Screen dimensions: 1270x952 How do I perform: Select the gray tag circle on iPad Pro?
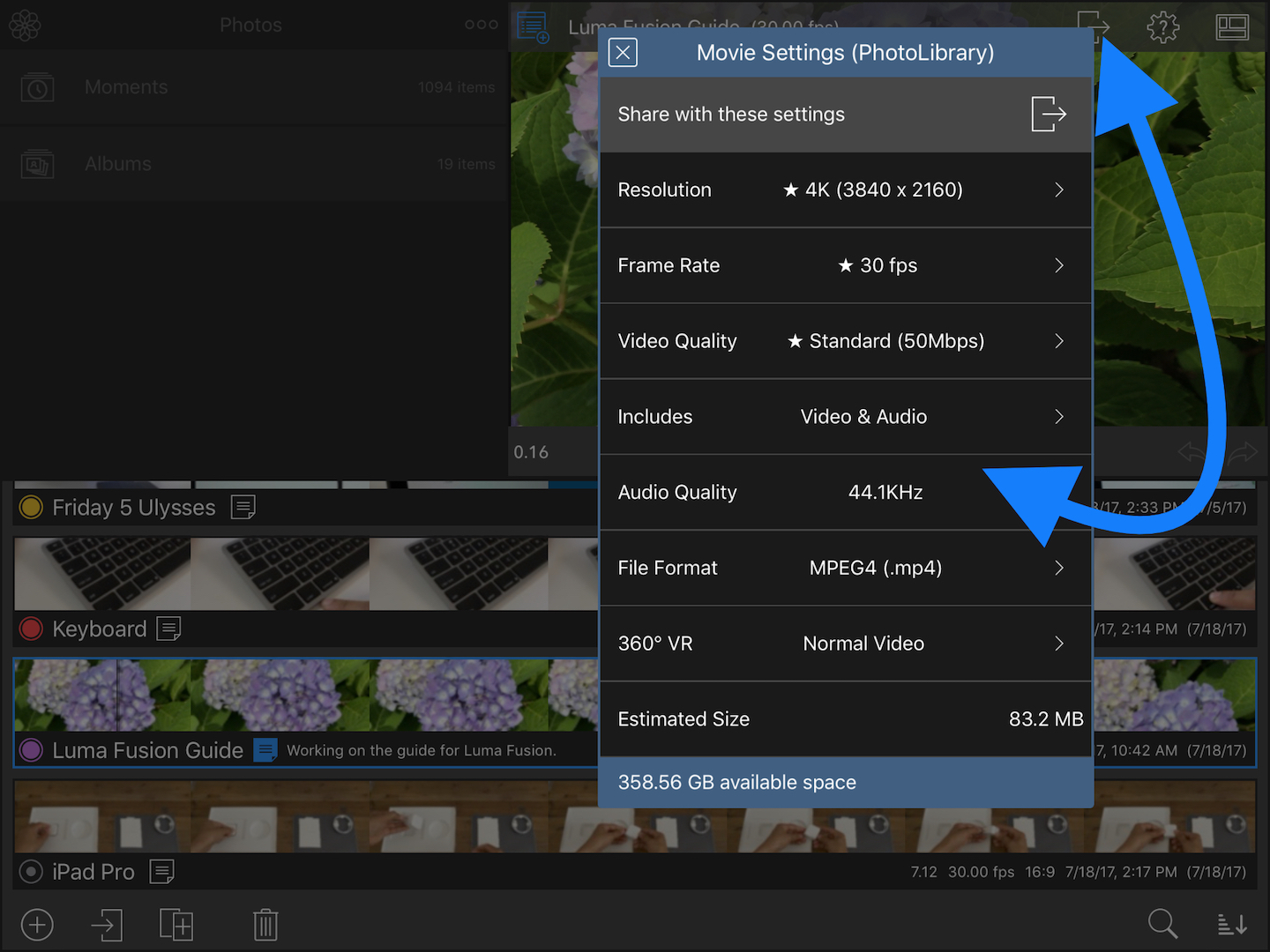[x=30, y=872]
